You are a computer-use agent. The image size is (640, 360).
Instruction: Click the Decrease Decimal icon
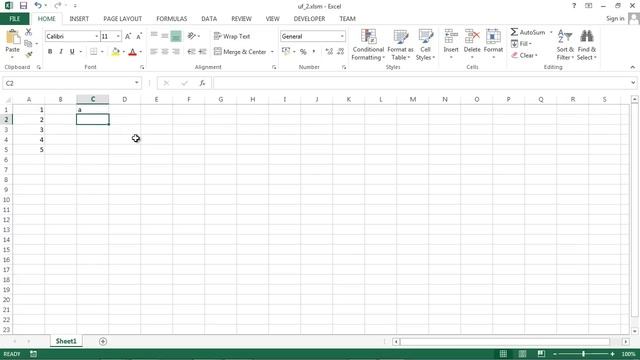(x=340, y=51)
